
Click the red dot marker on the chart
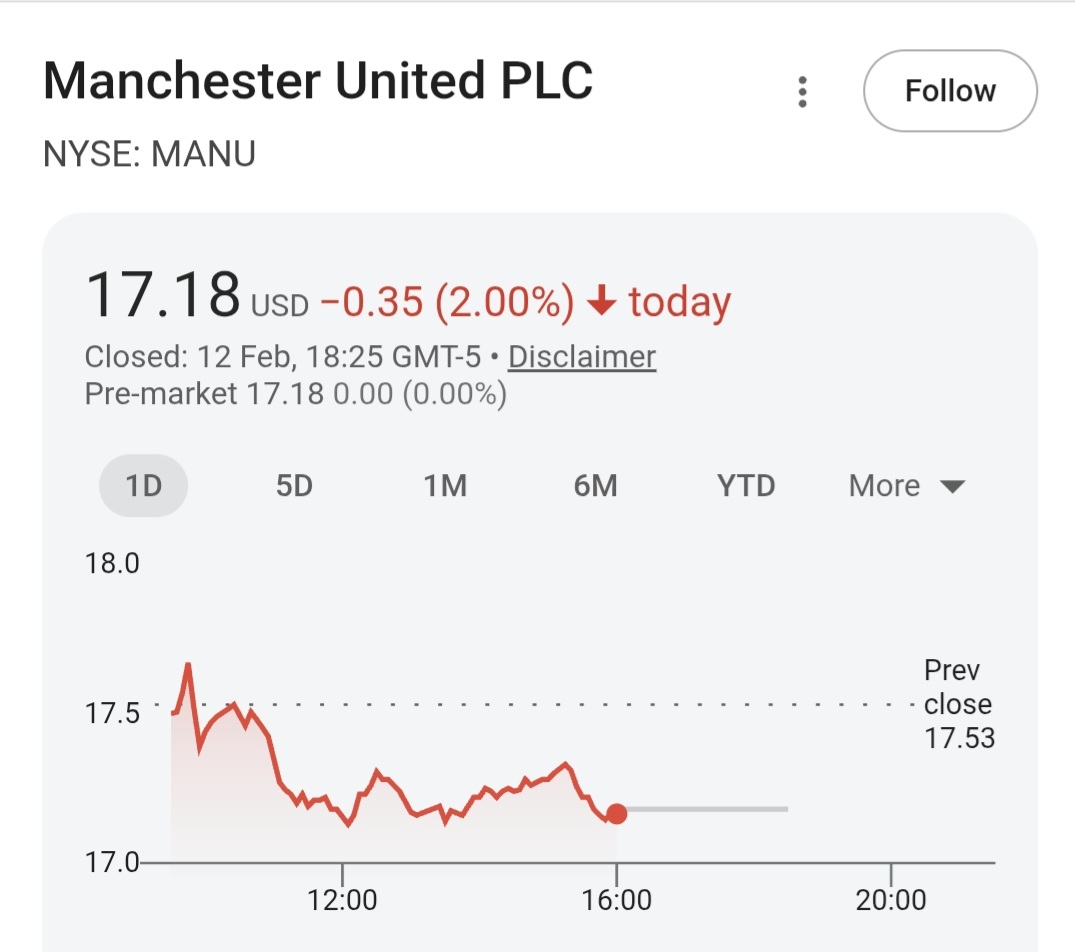tap(616, 814)
